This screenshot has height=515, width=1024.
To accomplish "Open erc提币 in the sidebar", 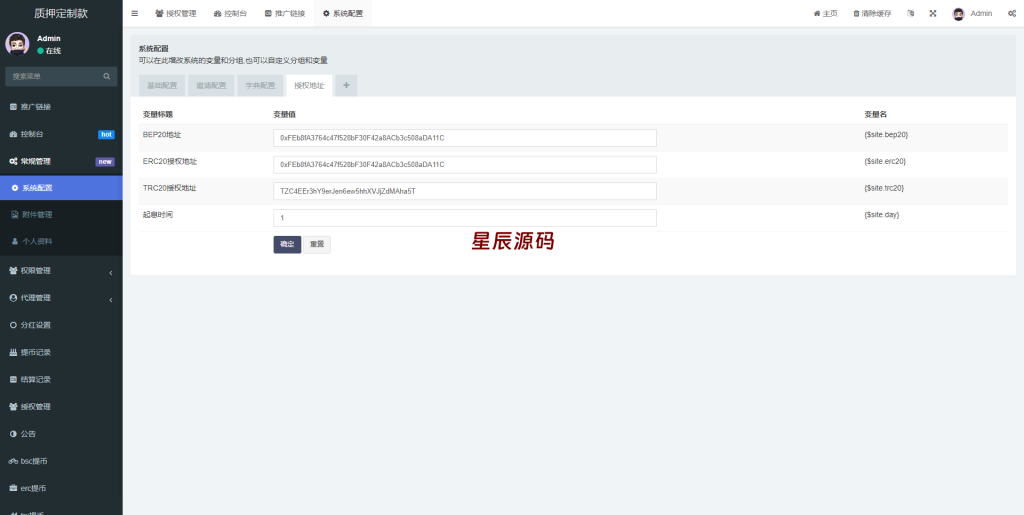I will pyautogui.click(x=61, y=488).
